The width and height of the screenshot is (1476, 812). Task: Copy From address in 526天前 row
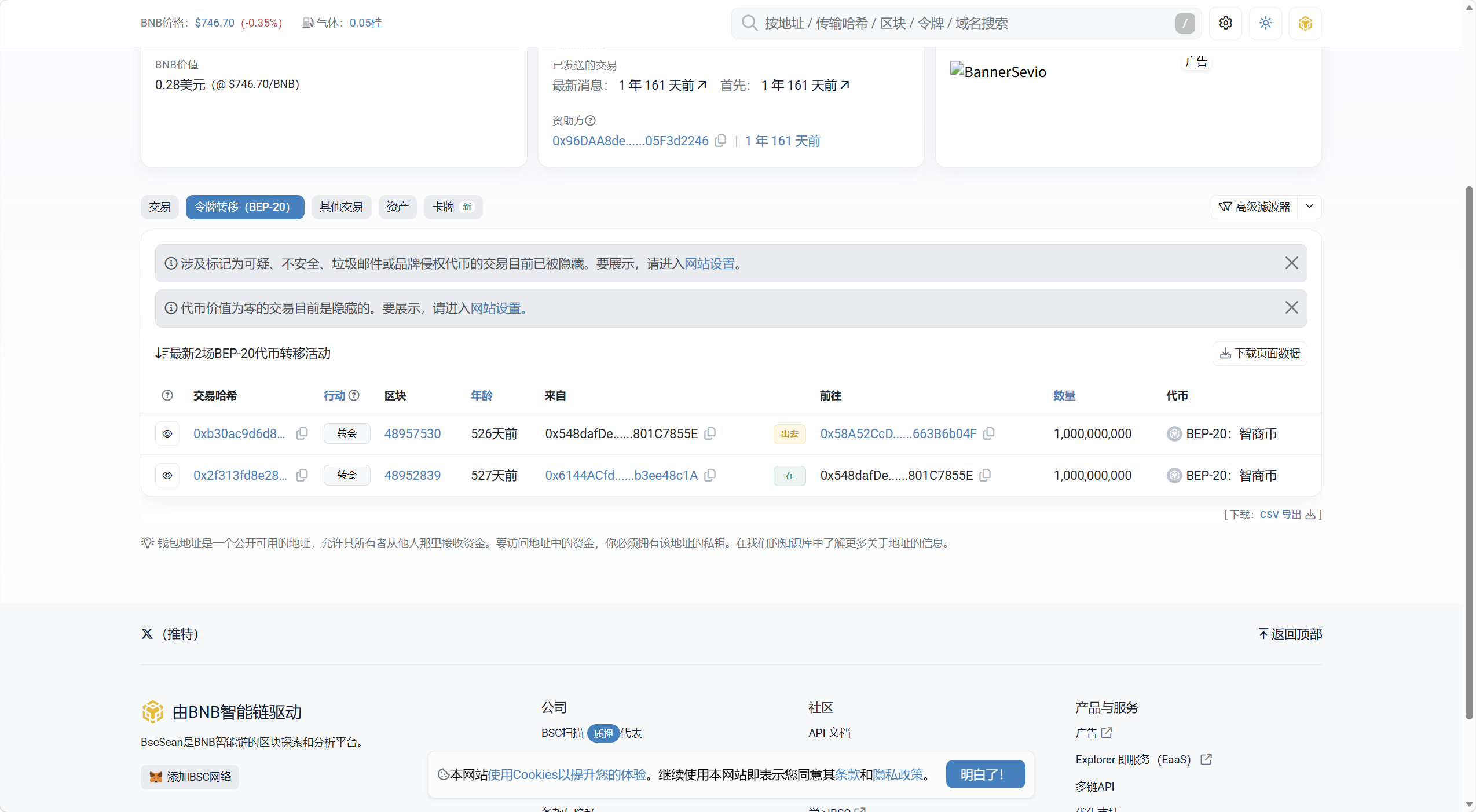click(710, 433)
